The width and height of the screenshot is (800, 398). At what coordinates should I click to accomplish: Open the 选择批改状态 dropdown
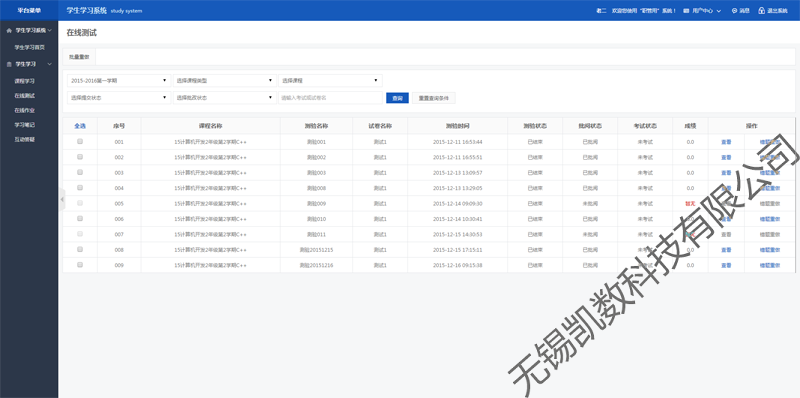point(224,97)
